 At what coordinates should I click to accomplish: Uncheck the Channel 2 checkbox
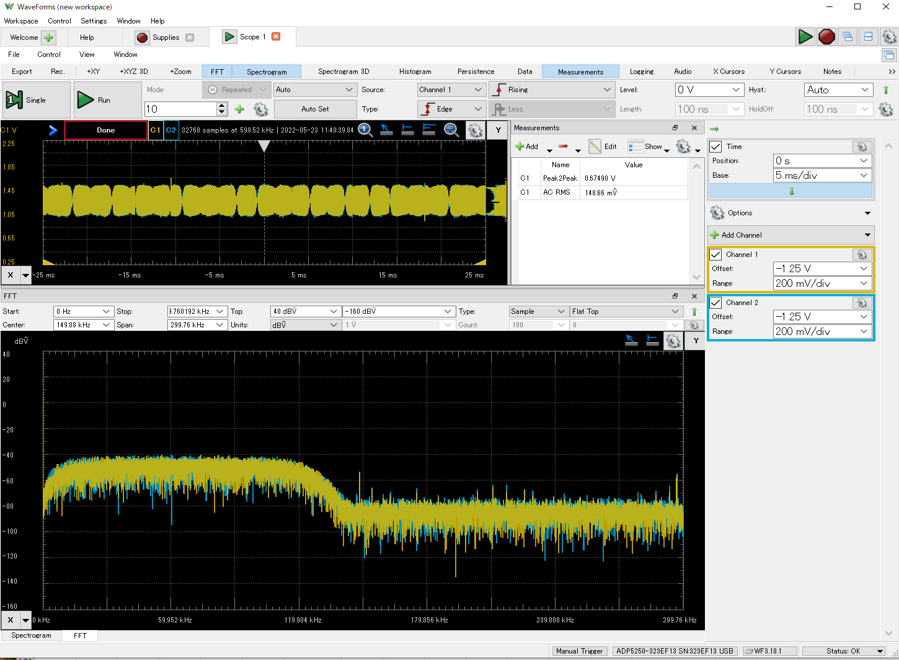tap(716, 302)
